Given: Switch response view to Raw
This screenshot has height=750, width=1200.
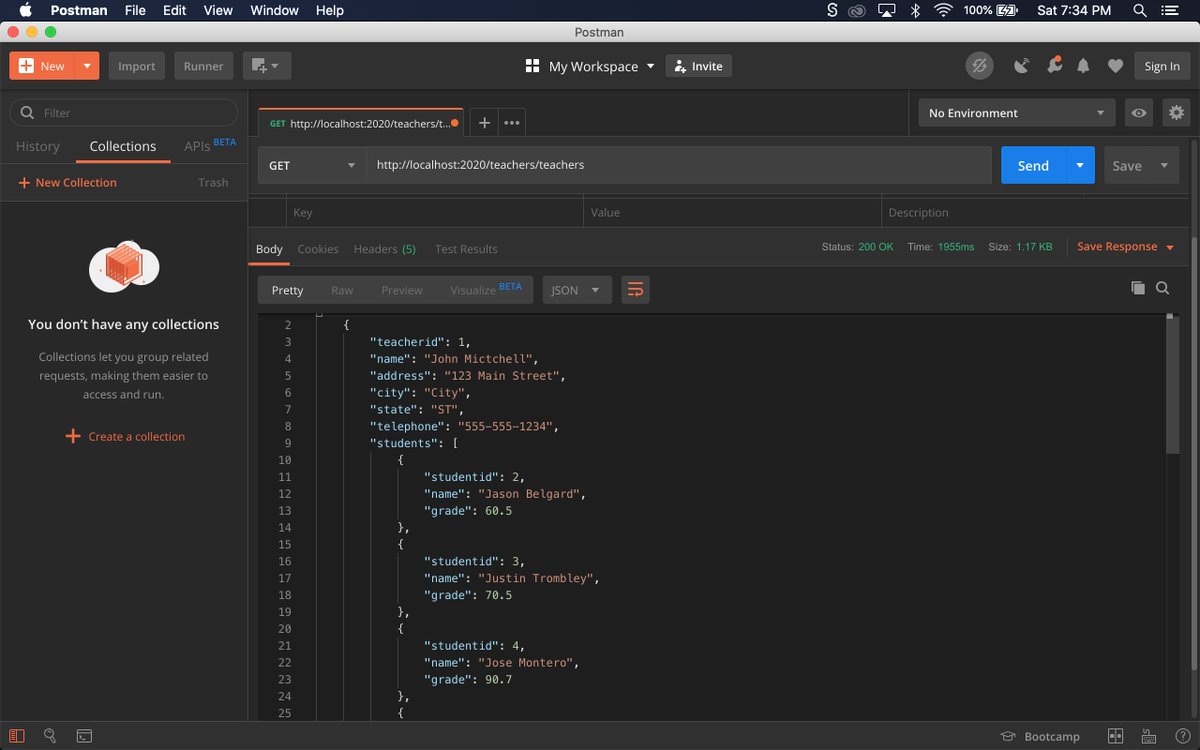Looking at the screenshot, I should coord(342,290).
